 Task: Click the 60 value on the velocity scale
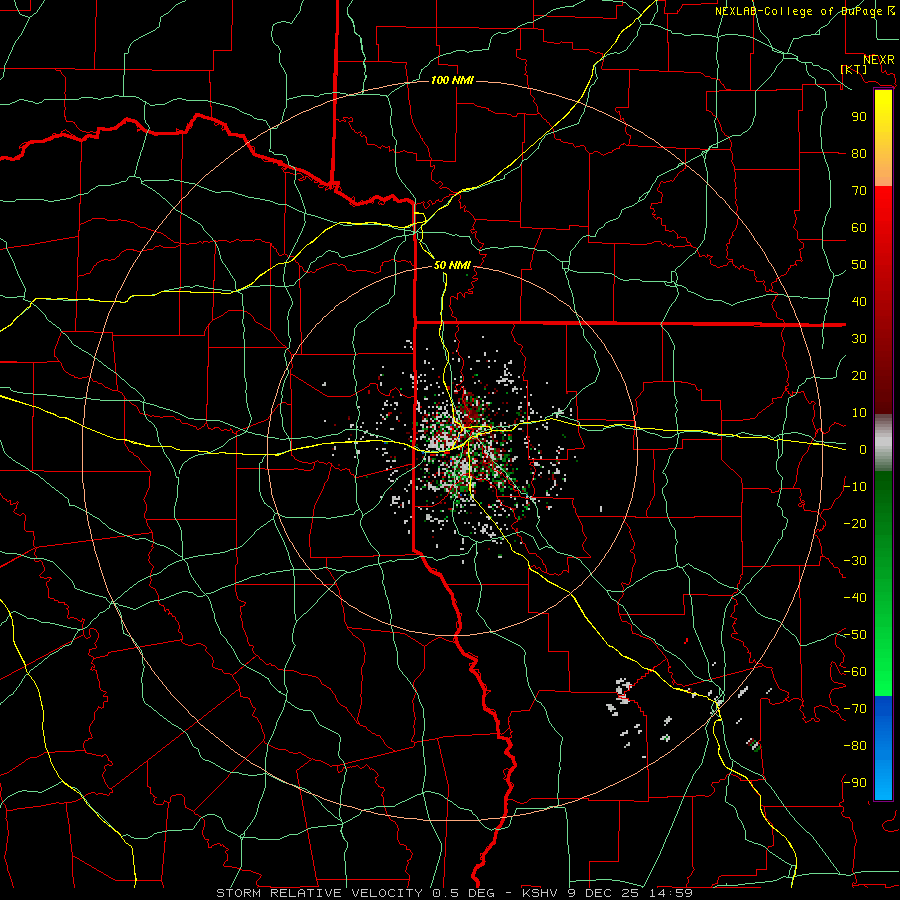click(859, 227)
